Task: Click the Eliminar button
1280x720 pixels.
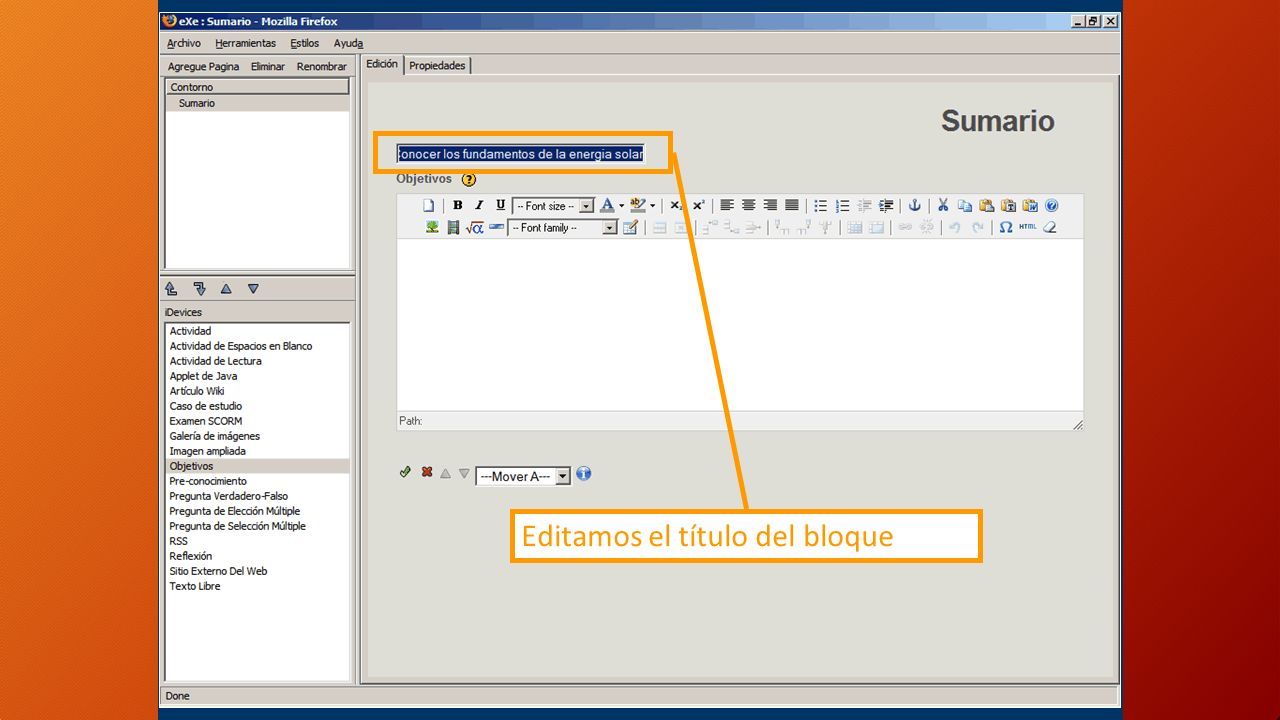Action: (268, 66)
